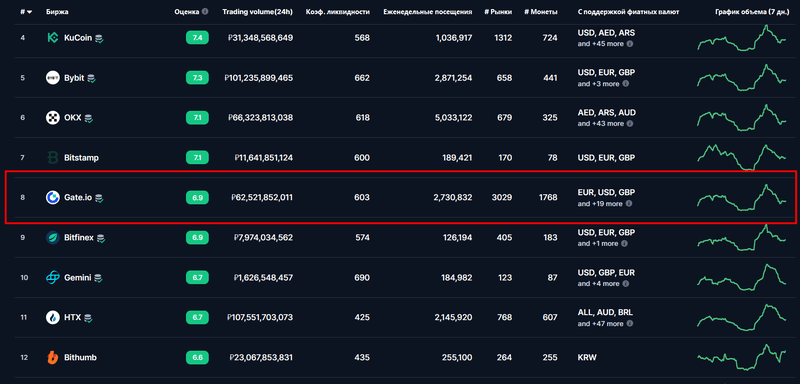Click the proof-of-reserves icon next to HTX
The width and height of the screenshot is (800, 384).
[x=88, y=318]
